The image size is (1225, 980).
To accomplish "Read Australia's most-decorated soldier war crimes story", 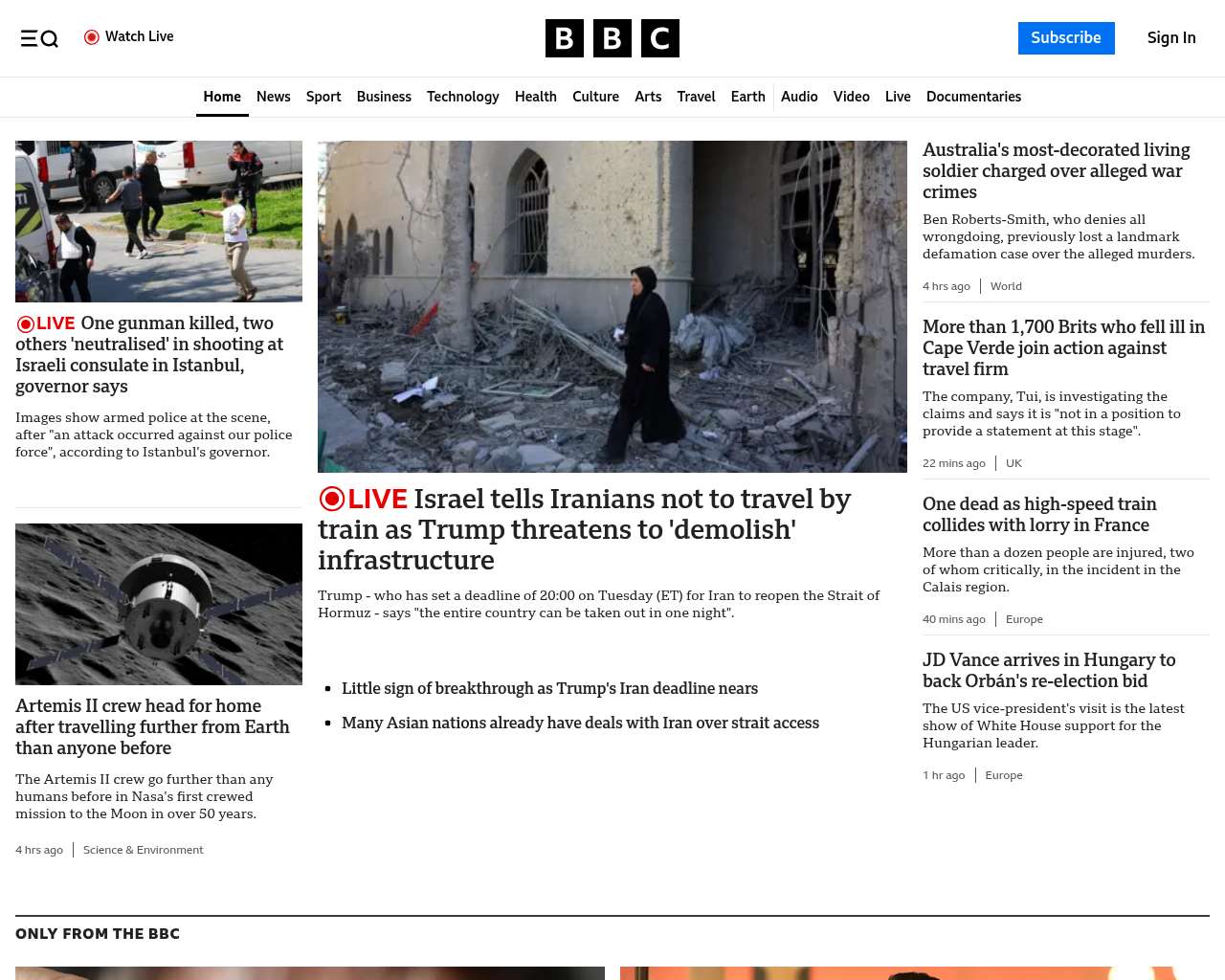I will click(1056, 171).
